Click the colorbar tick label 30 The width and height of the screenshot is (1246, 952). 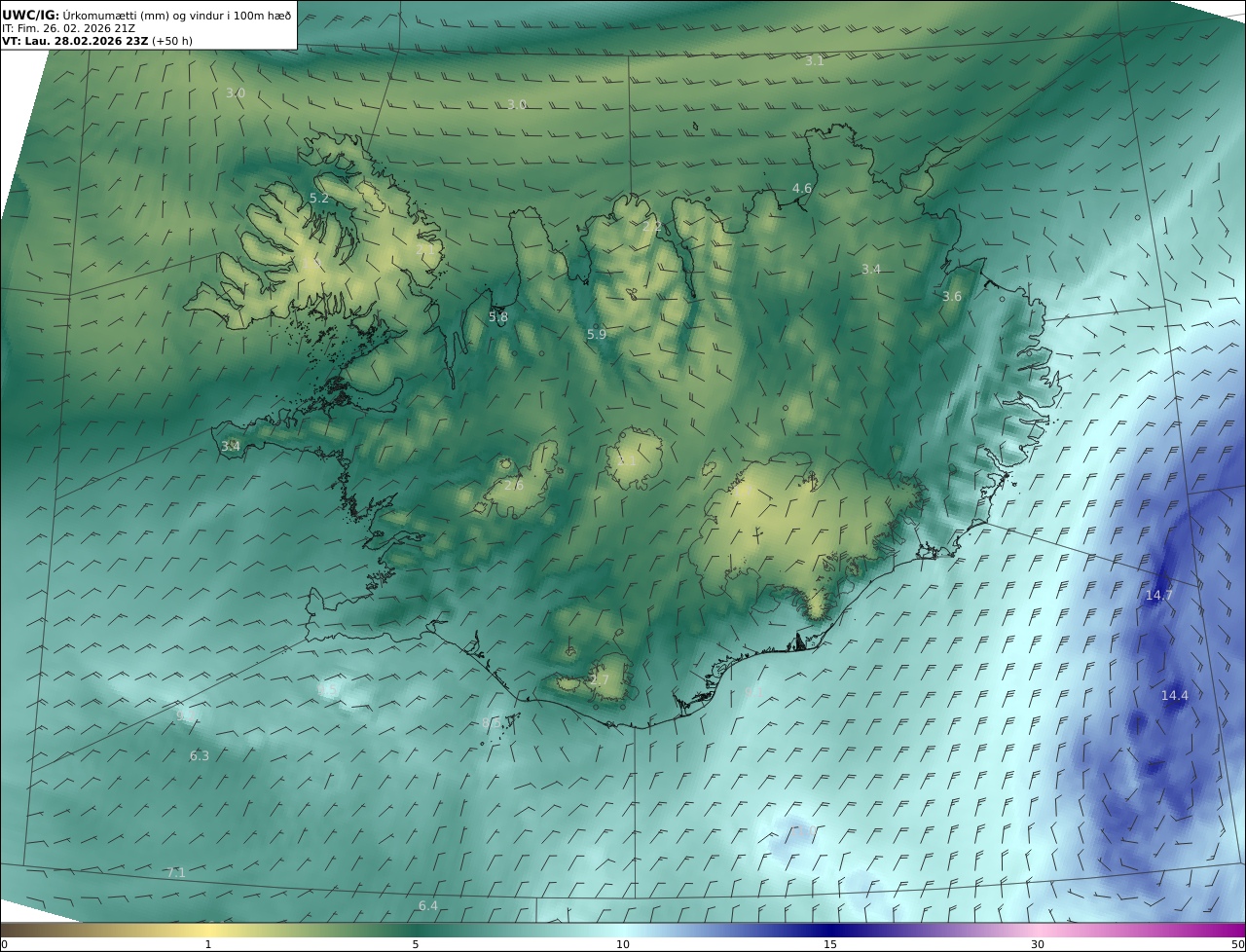(1038, 944)
